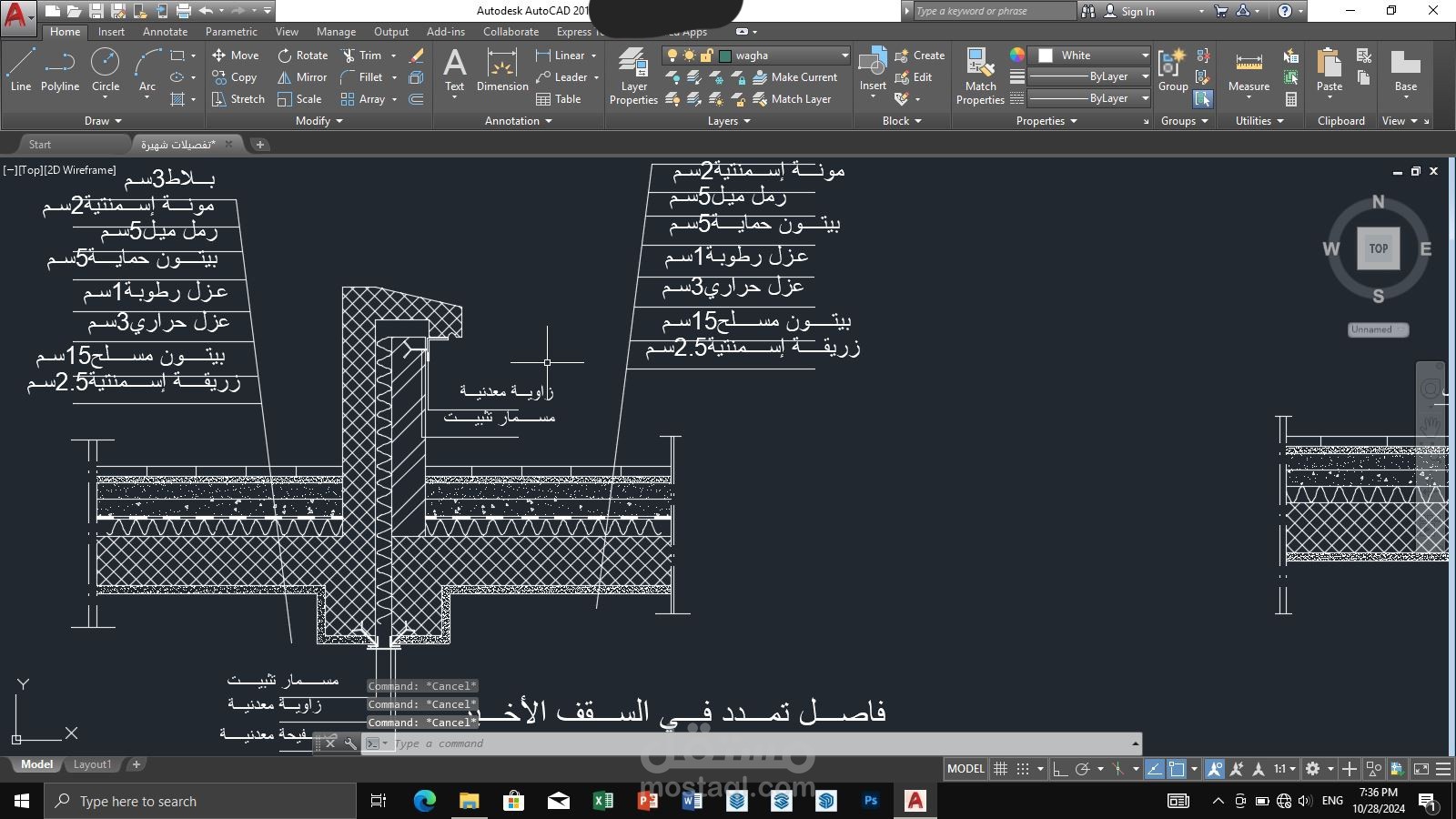1456x819 pixels.
Task: Click the Match Properties tool
Action: pyautogui.click(x=980, y=76)
